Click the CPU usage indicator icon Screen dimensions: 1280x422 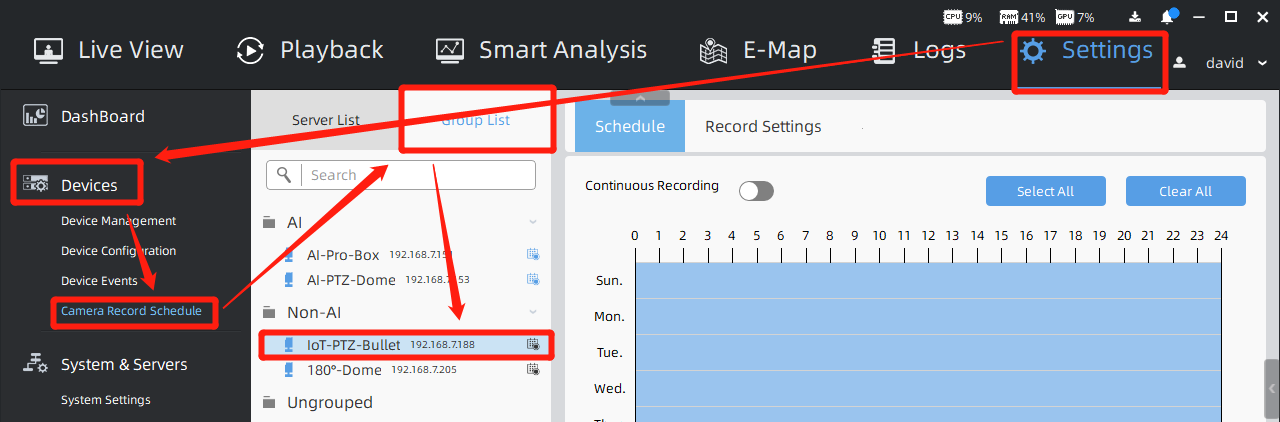point(953,17)
